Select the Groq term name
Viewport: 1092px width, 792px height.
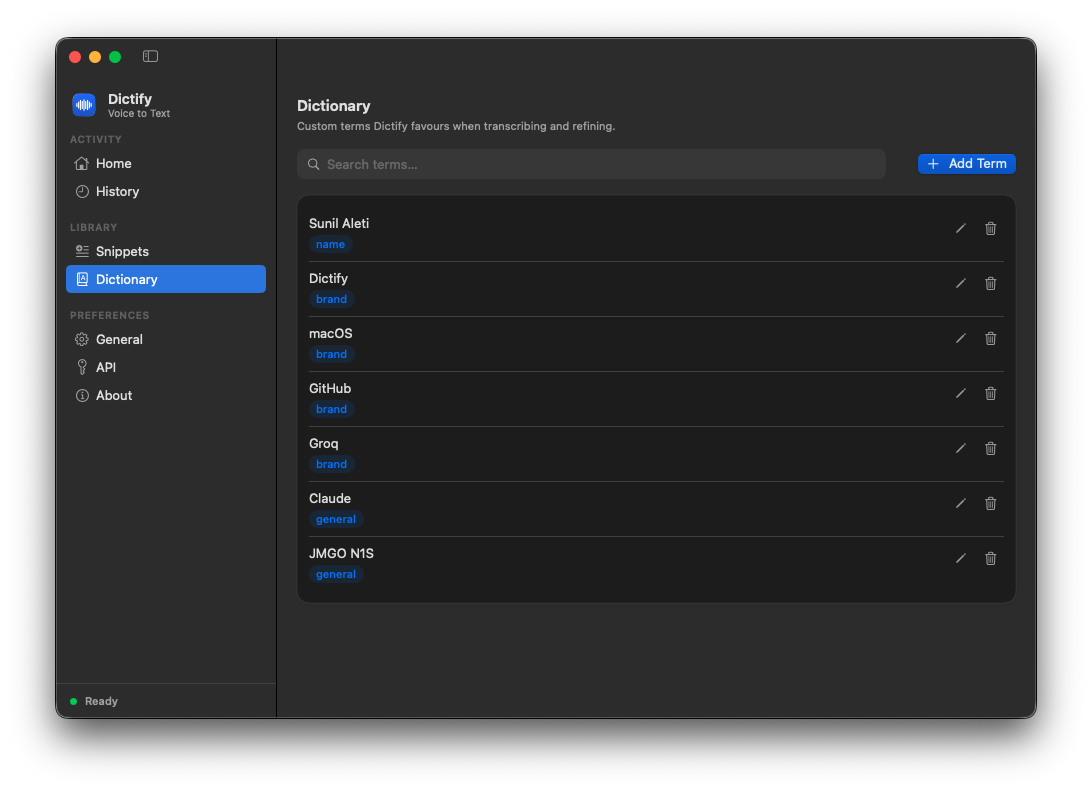click(x=324, y=444)
